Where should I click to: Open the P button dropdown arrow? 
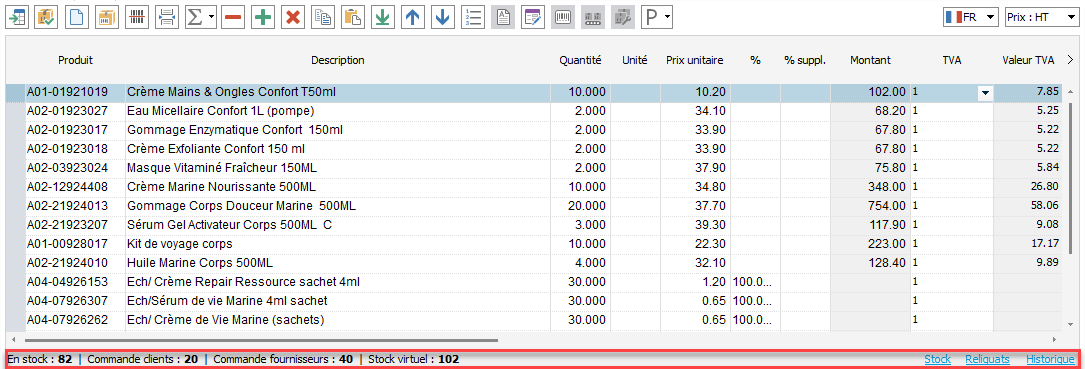pos(668,17)
